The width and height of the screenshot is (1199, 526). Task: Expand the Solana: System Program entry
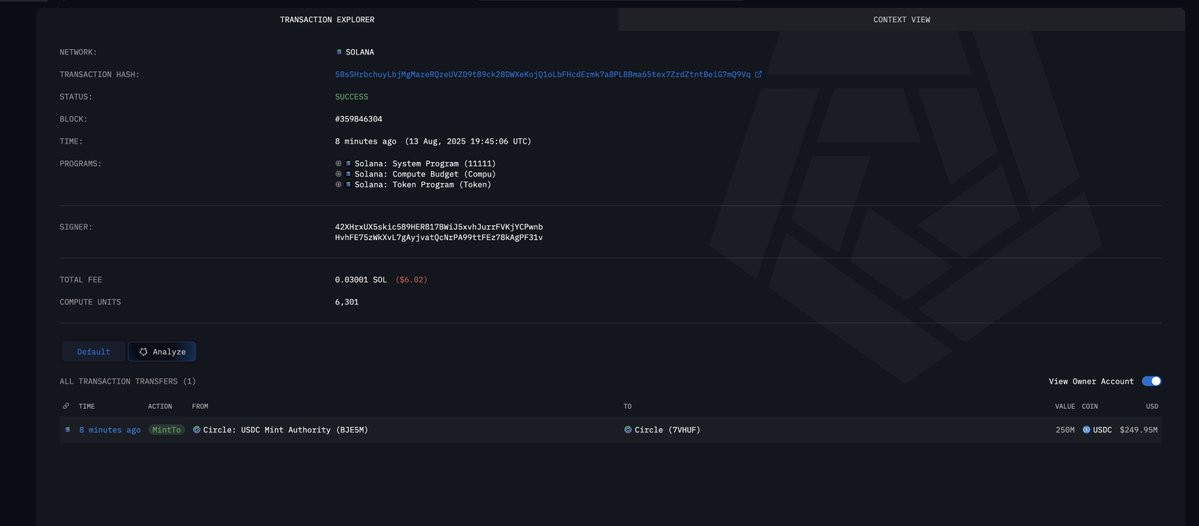coord(338,164)
